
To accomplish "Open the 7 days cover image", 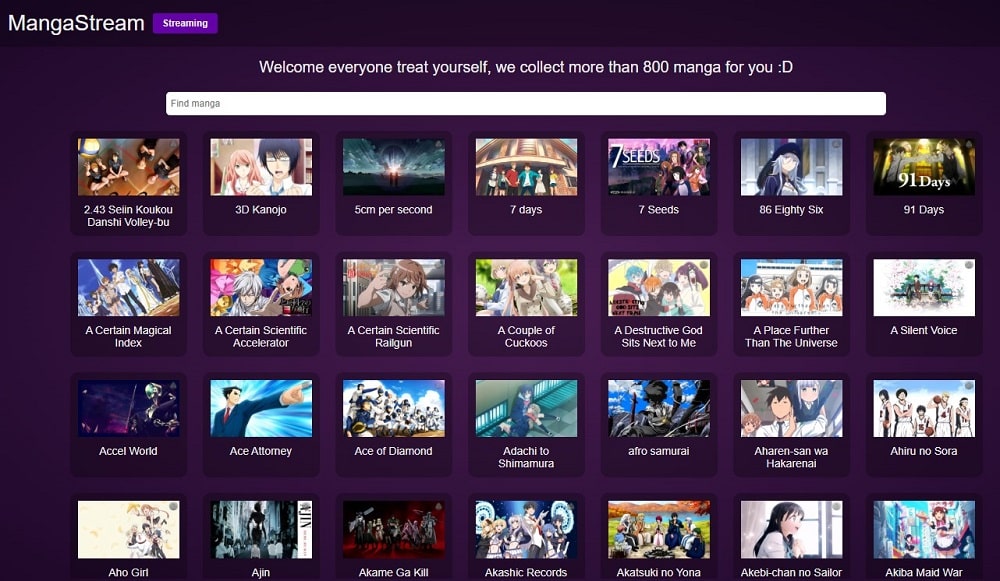I will [x=526, y=167].
